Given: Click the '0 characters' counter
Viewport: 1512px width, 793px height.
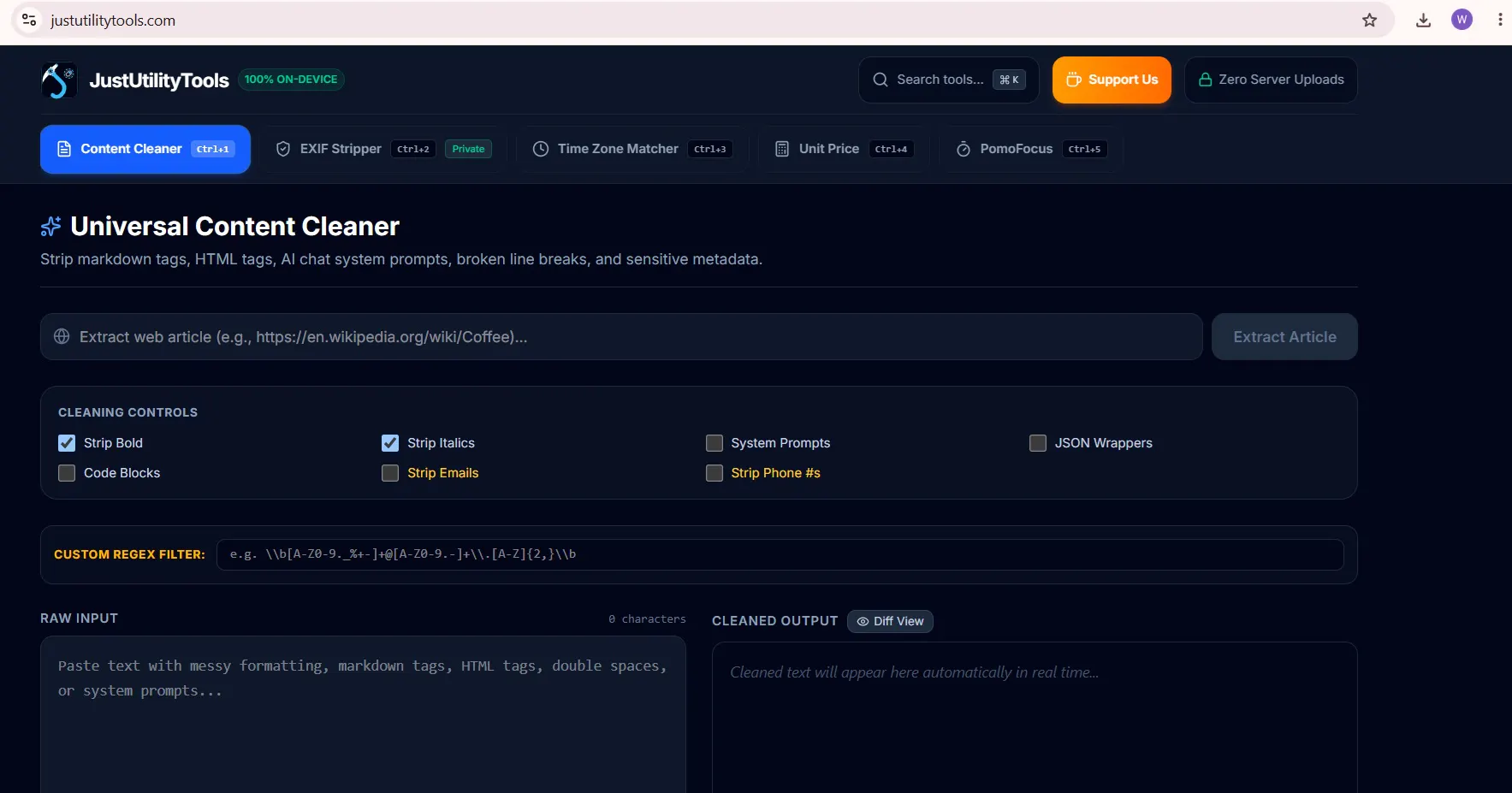Looking at the screenshot, I should 647,618.
